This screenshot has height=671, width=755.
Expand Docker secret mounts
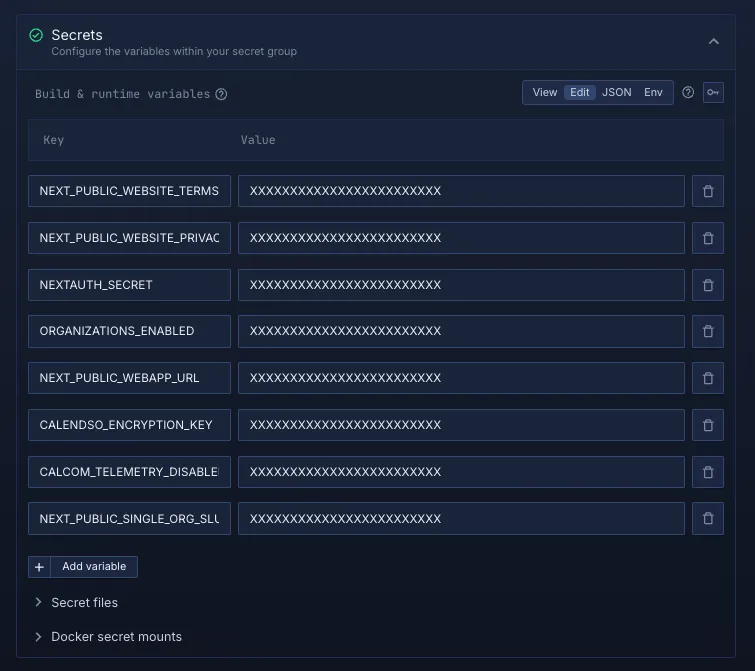point(39,637)
